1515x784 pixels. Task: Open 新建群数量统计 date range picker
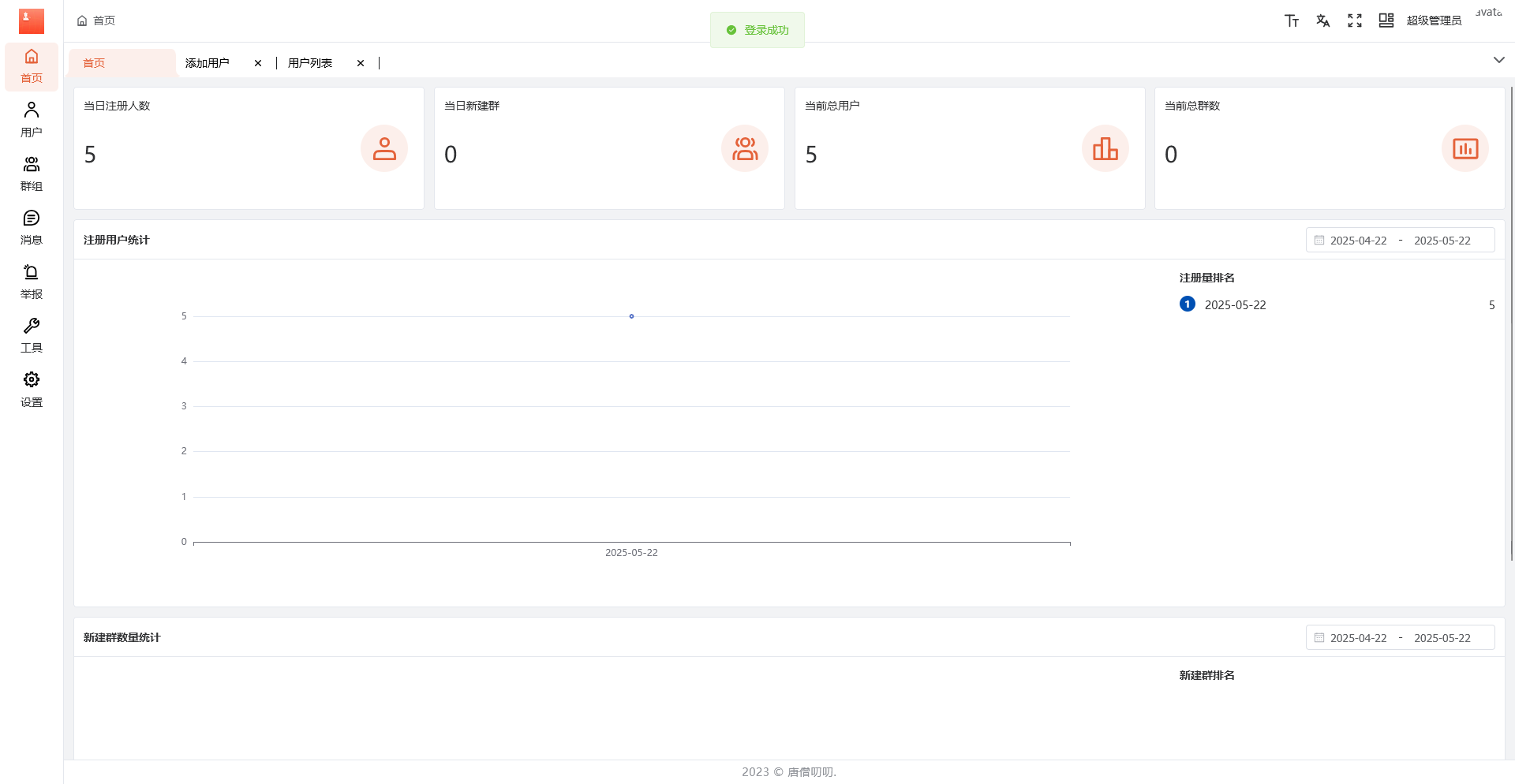[1400, 638]
